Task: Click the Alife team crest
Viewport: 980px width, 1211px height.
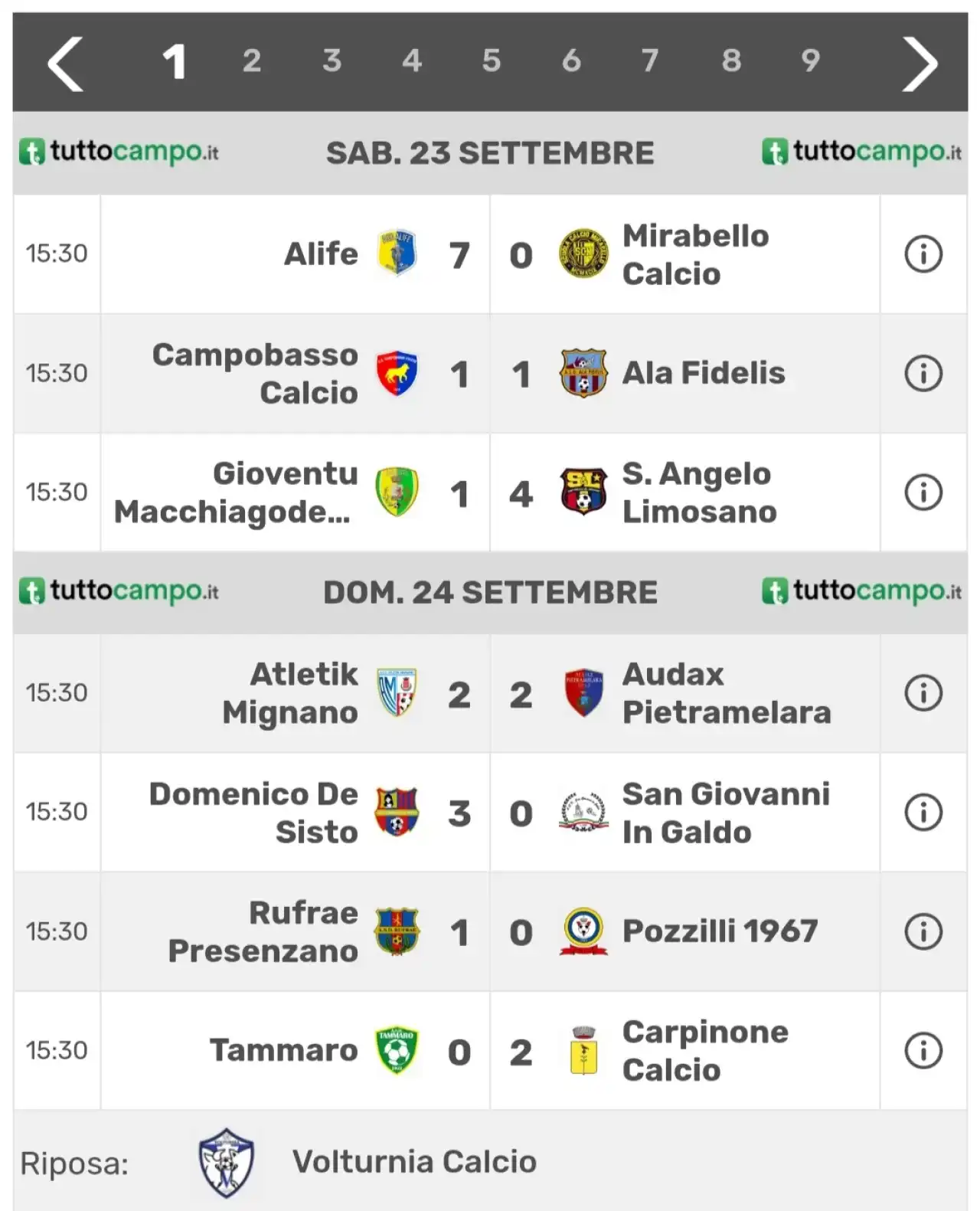Action: pos(397,253)
